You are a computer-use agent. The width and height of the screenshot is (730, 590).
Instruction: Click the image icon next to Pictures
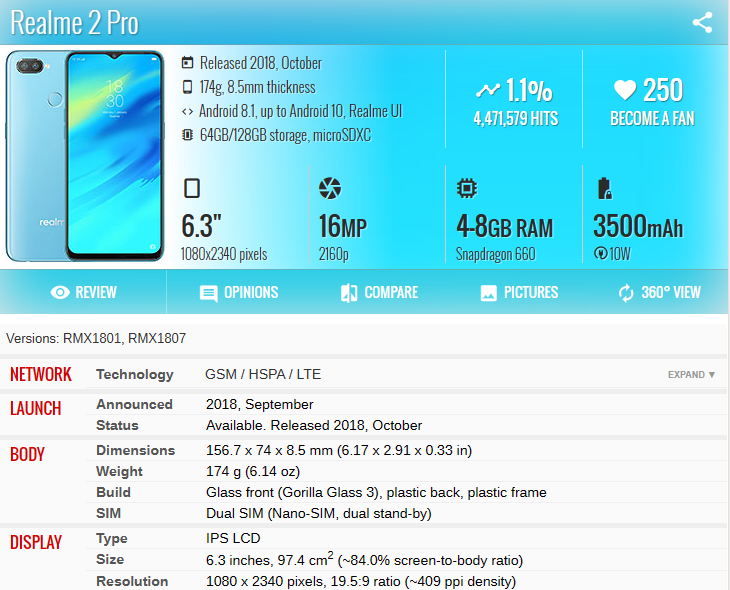click(488, 293)
